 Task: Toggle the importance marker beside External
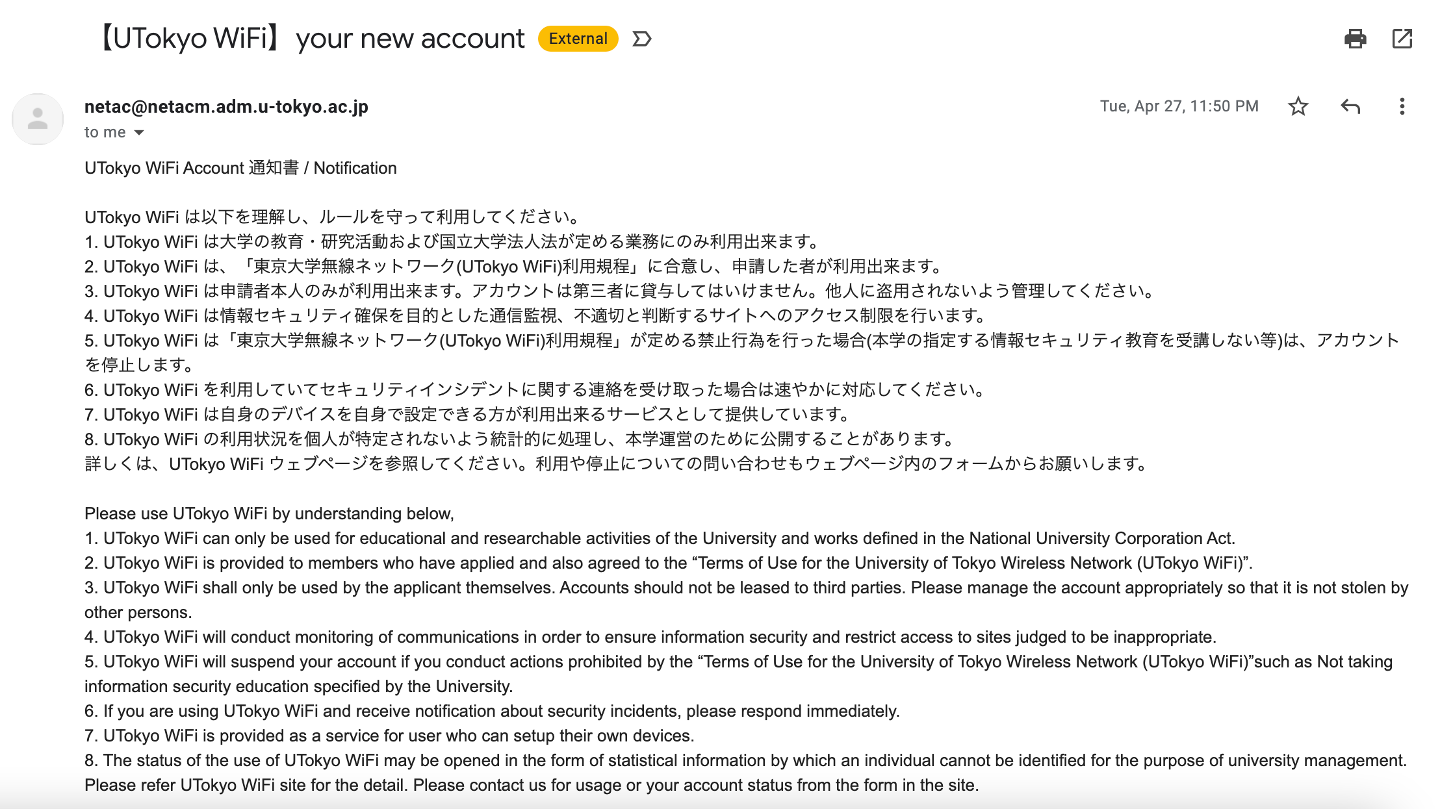[x=643, y=39]
